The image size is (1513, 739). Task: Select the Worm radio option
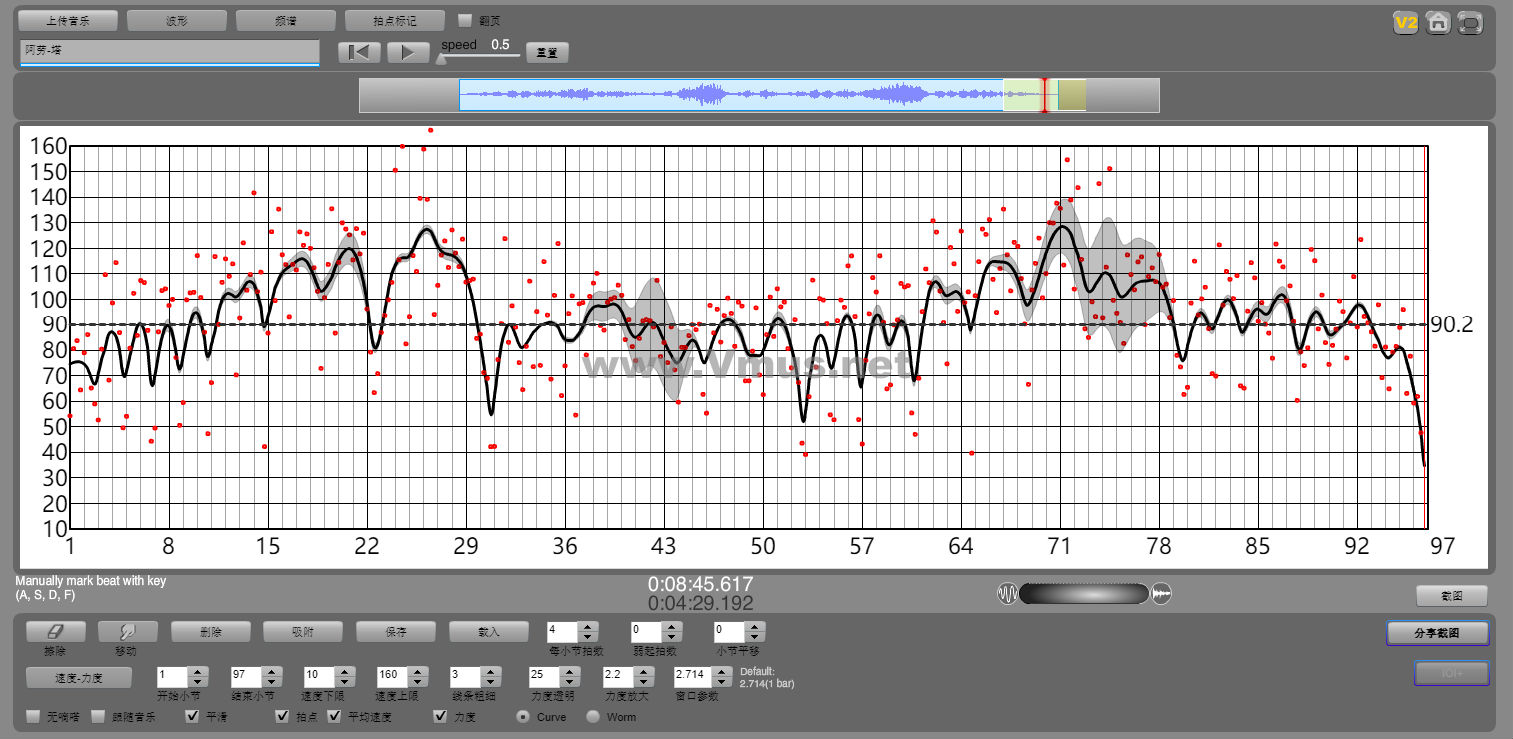click(x=593, y=717)
